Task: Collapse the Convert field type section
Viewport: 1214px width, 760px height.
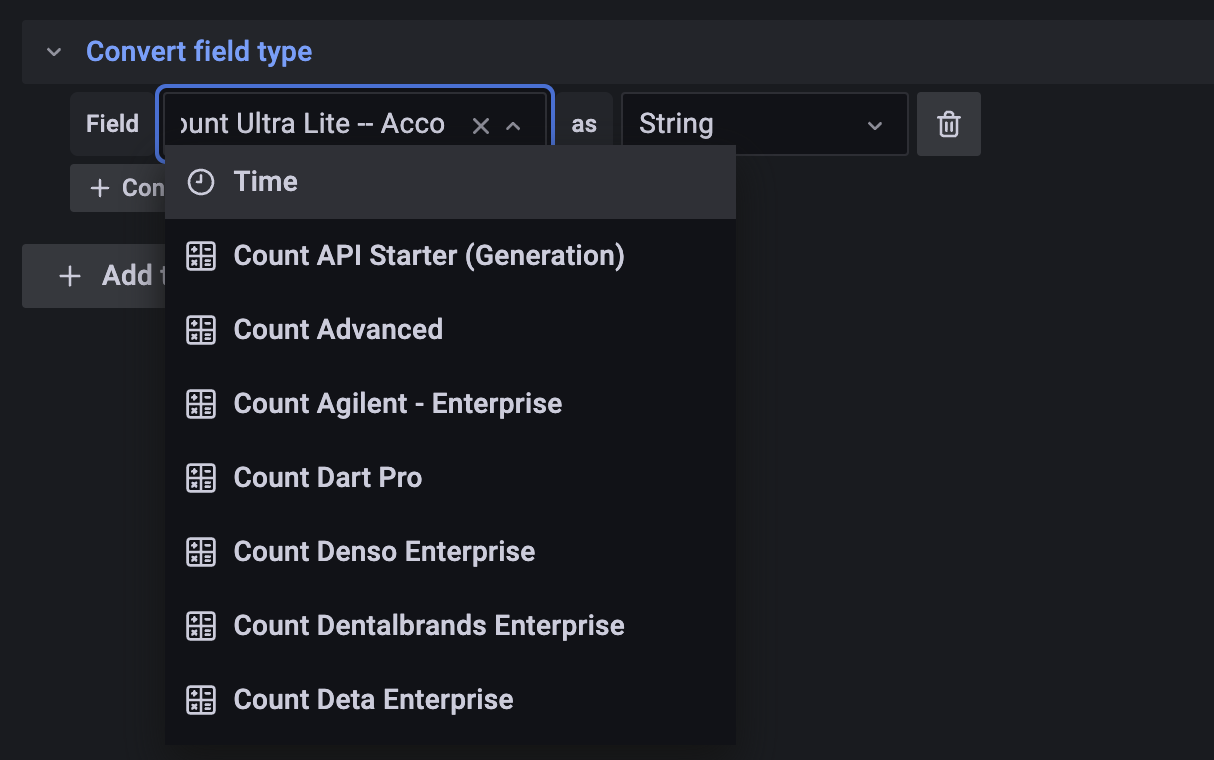Action: pos(54,52)
